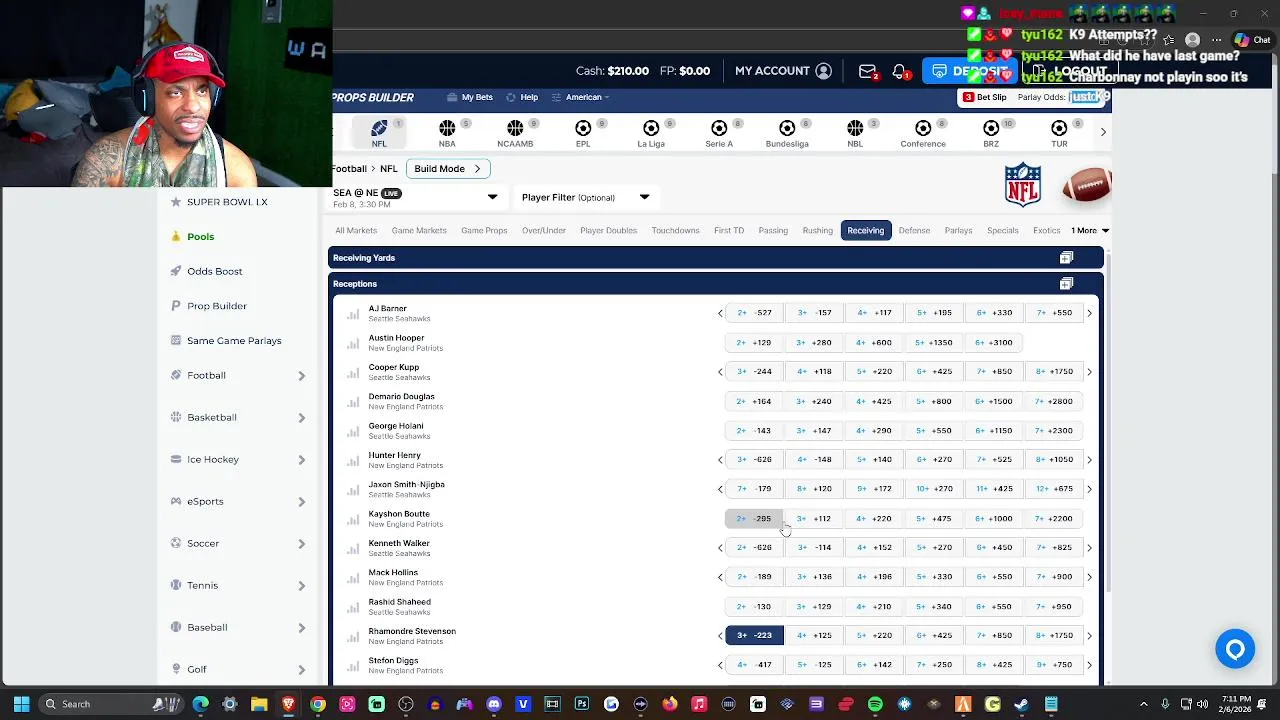
Task: Deselect Rhamondre Stevenson 3+ -223
Action: pos(754,635)
